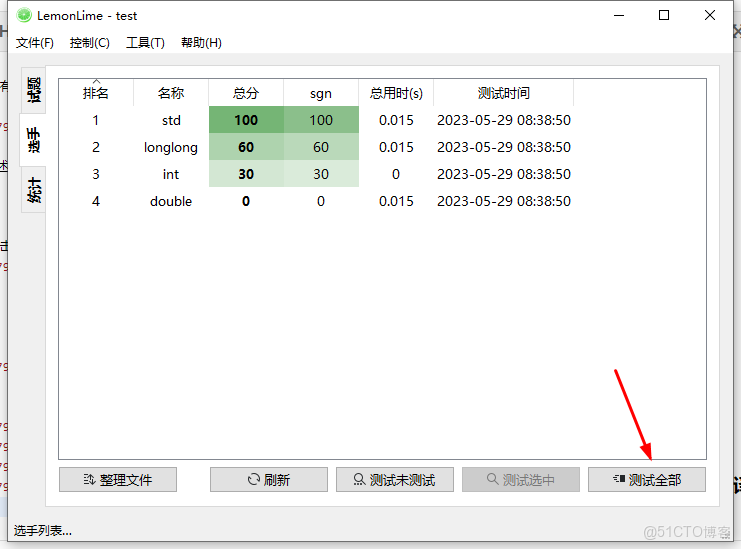The height and width of the screenshot is (549, 741).
Task: Click the sgn score 60 cell for longlong
Action: pos(321,147)
